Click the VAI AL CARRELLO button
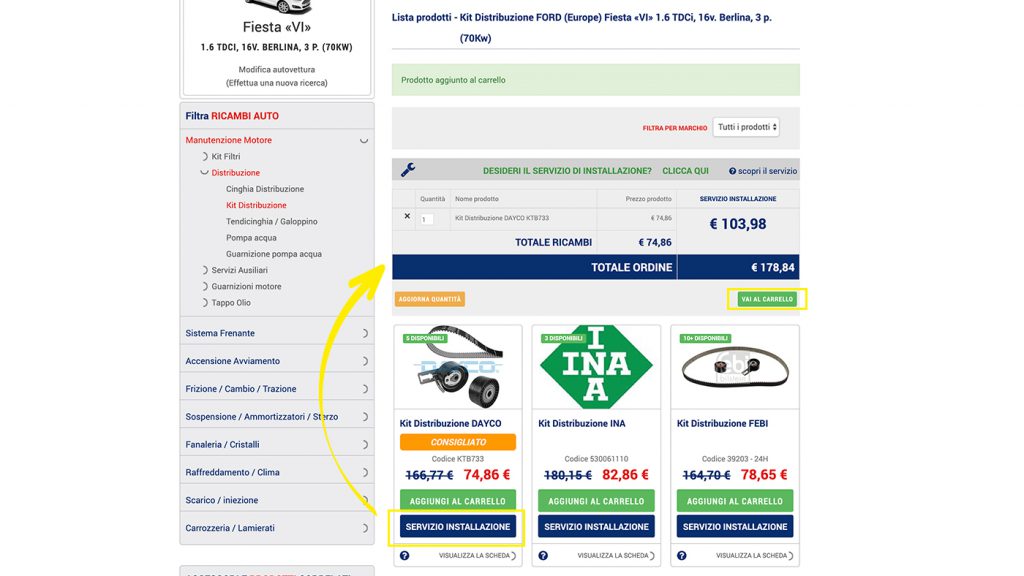The height and width of the screenshot is (576, 1024). click(x=767, y=299)
